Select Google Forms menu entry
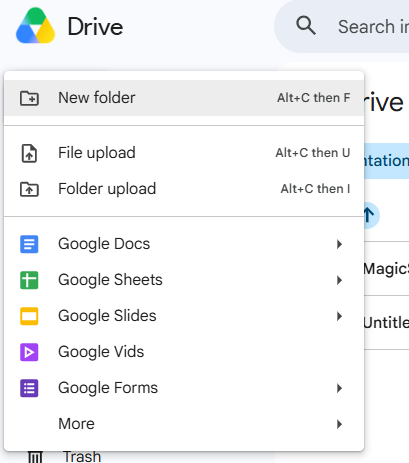Viewport: 409px width, 463px height. click(184, 388)
